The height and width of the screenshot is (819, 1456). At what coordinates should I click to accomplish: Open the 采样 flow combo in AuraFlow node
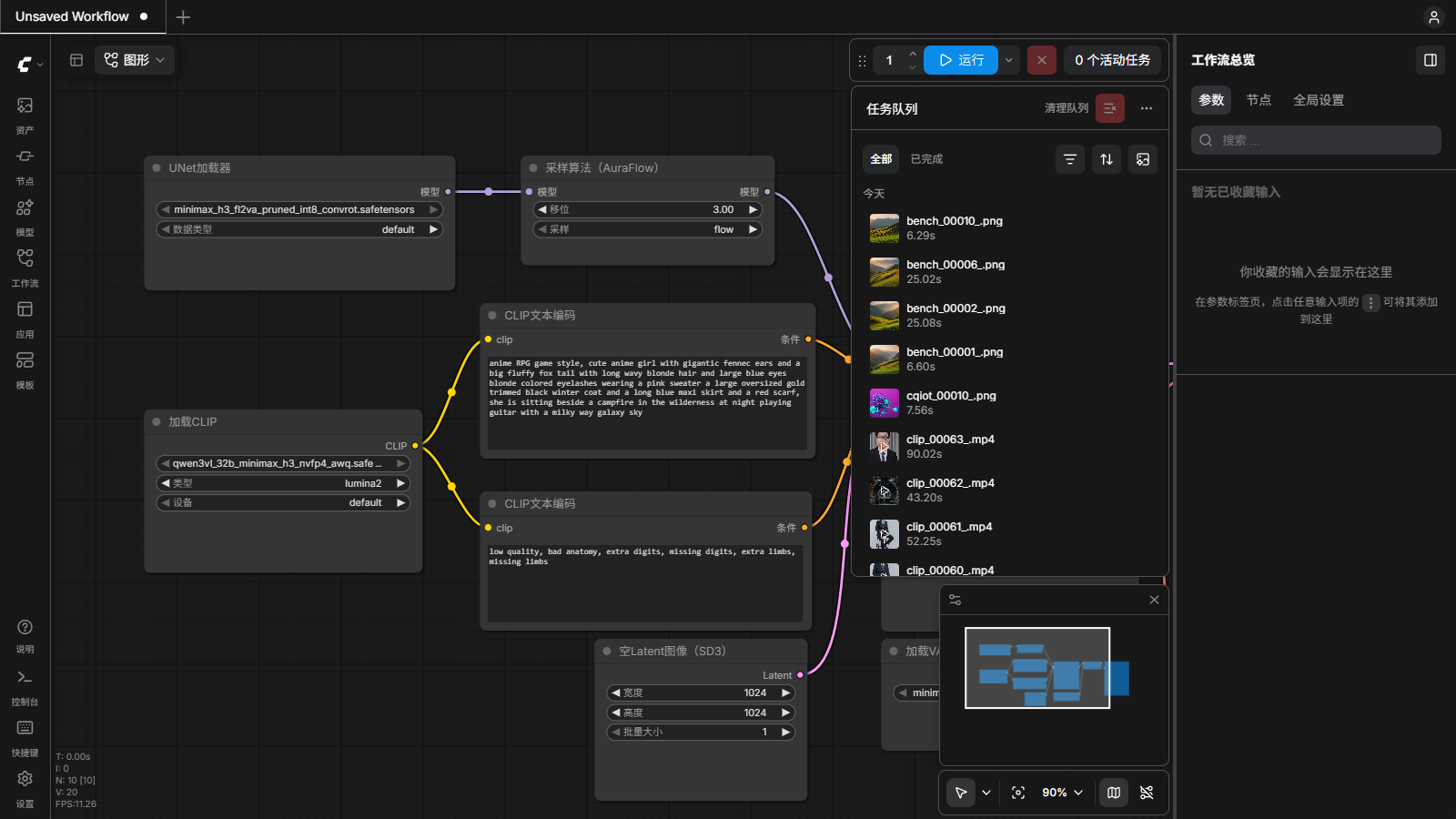coord(648,229)
